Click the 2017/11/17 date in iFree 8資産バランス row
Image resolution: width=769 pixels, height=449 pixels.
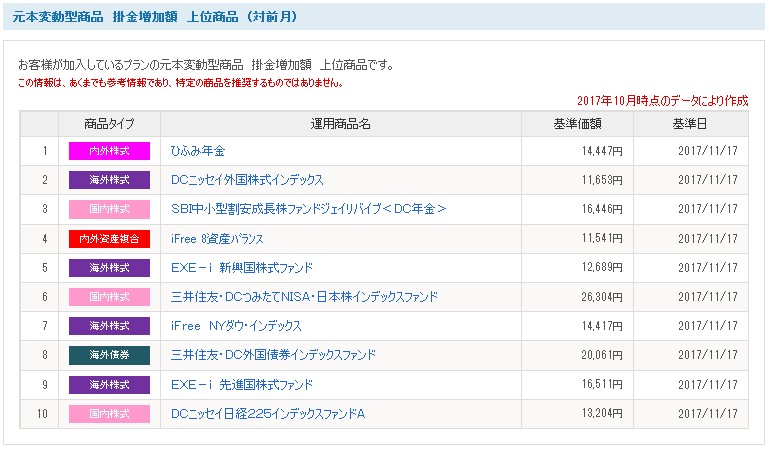708,239
